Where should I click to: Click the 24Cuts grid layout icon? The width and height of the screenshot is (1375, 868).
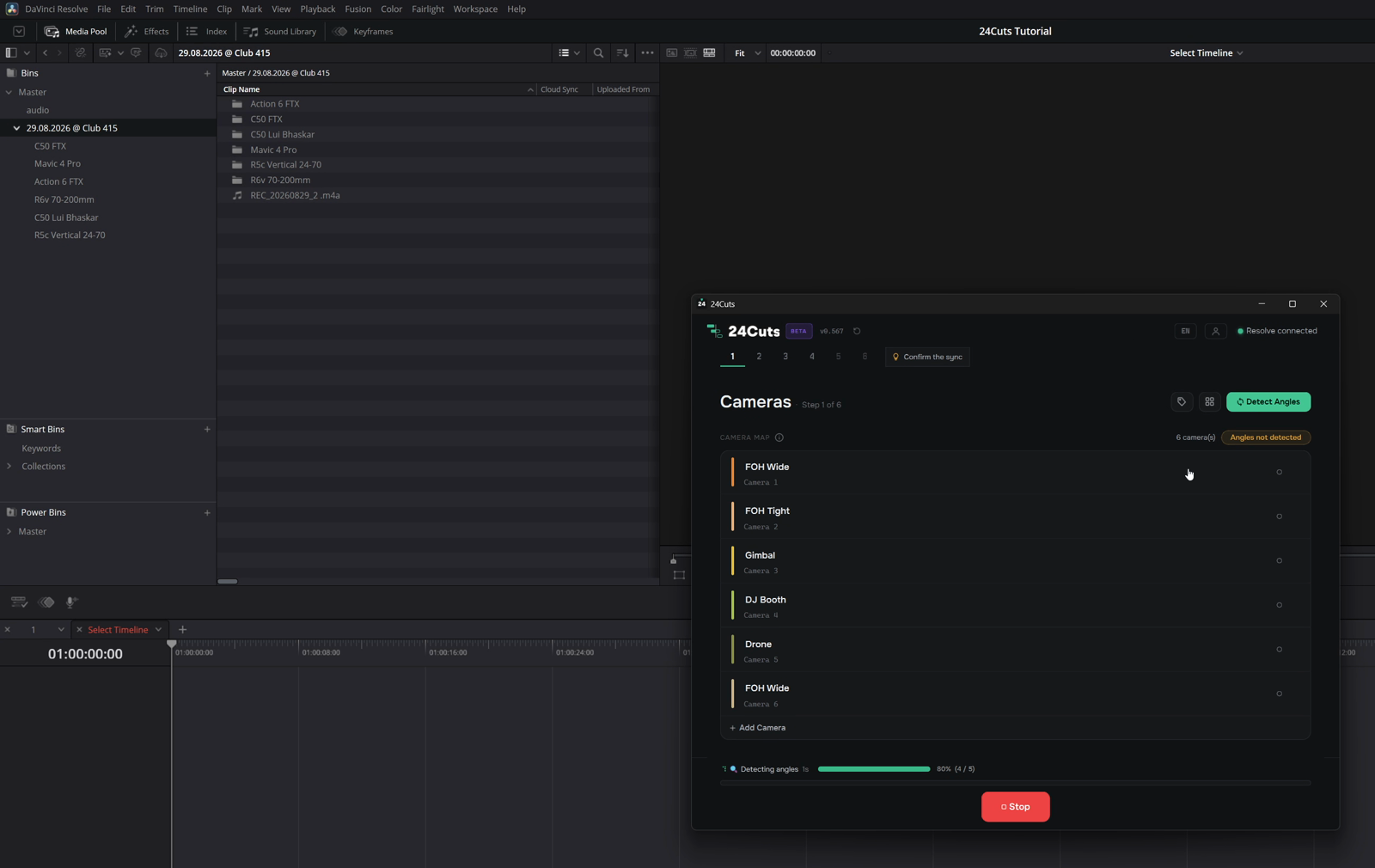click(1209, 402)
